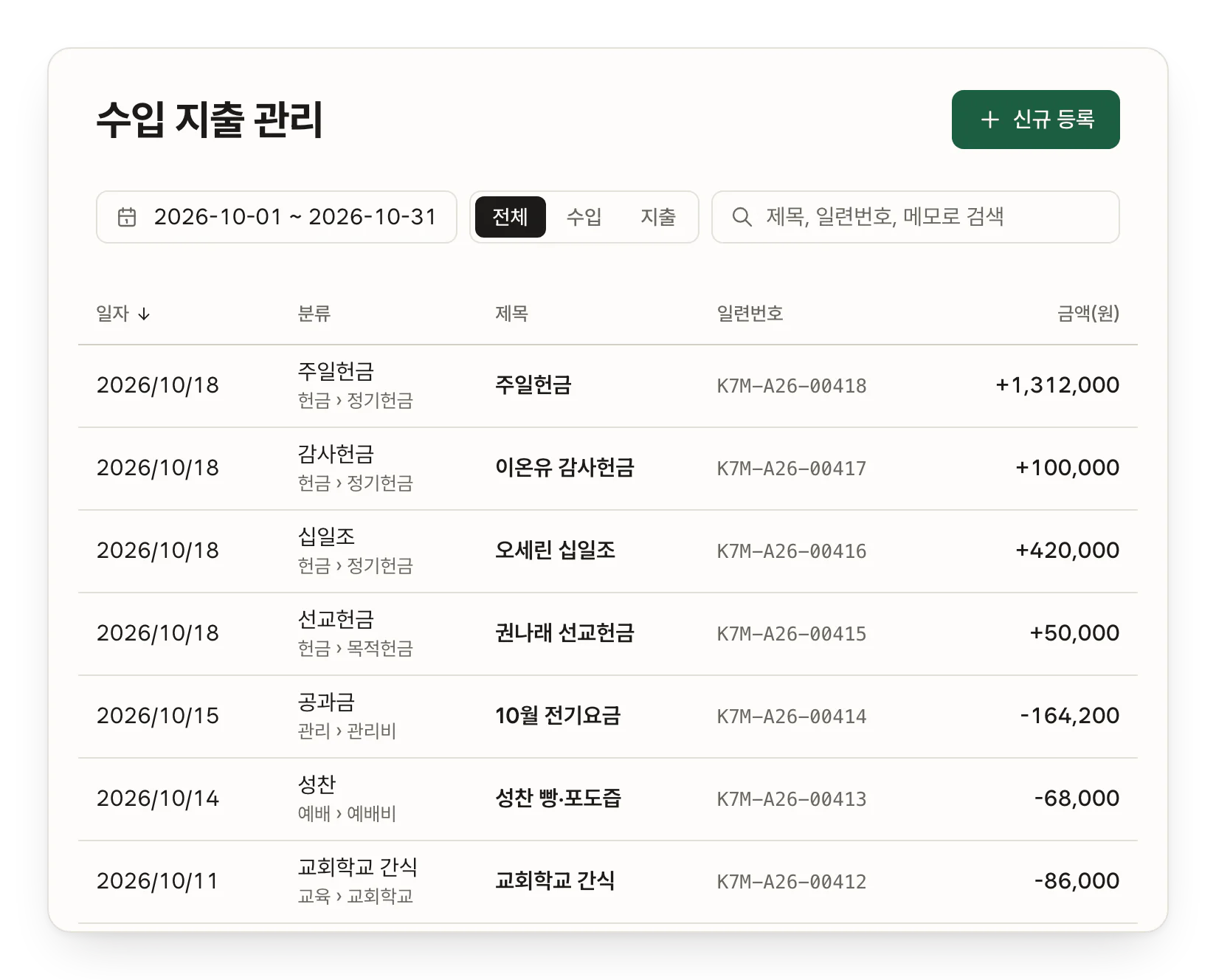Open the 권나래 선교헌금 entry
The image size is (1216, 980).
[x=564, y=633]
